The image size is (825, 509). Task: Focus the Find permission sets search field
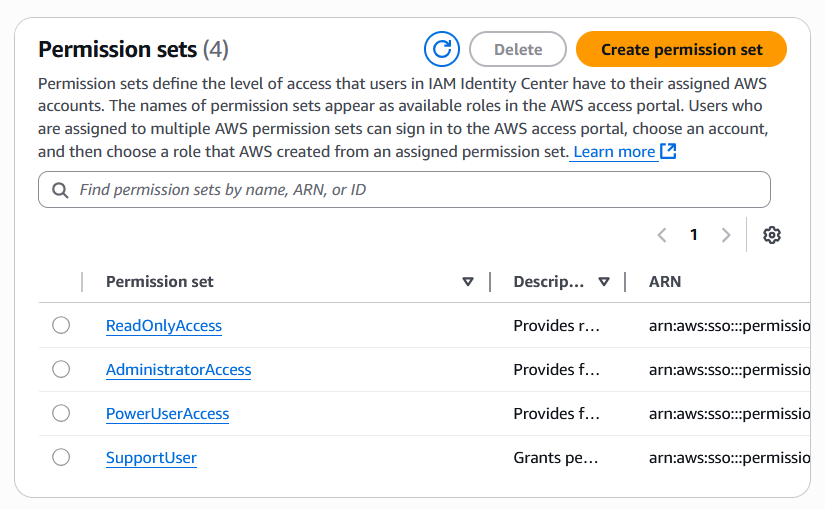tap(404, 189)
